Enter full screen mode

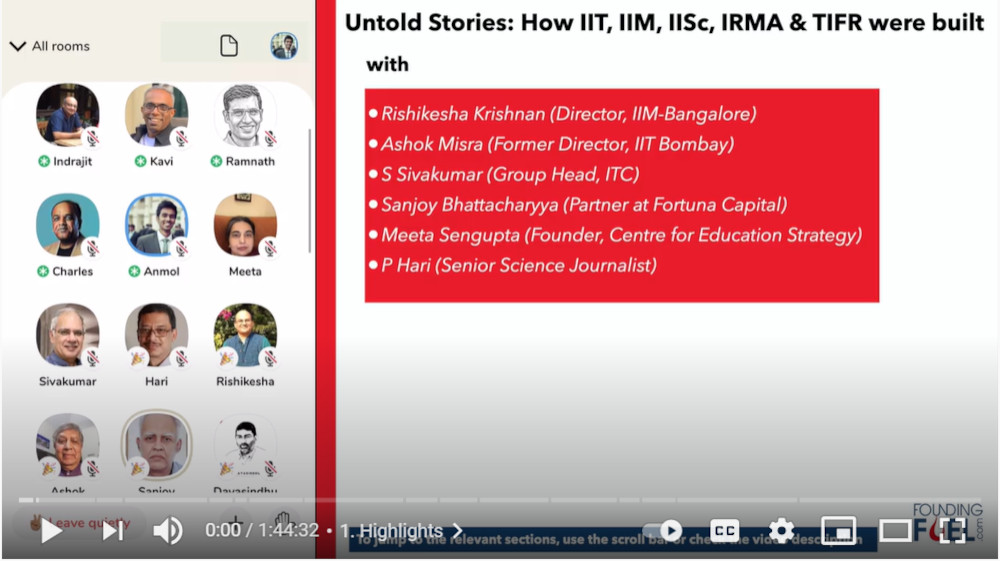(952, 530)
